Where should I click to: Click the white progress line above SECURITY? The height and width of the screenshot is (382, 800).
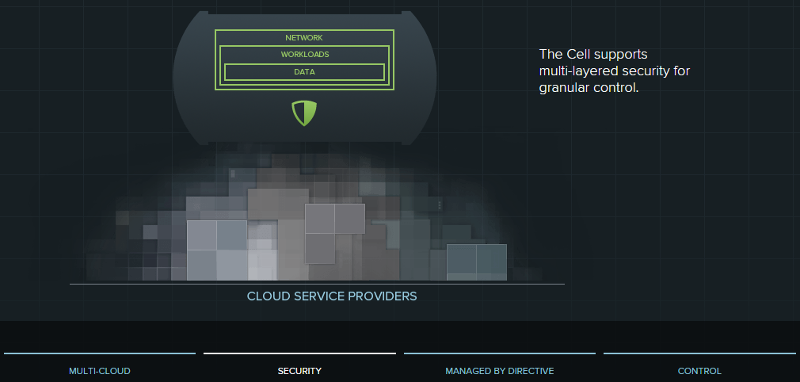299,353
